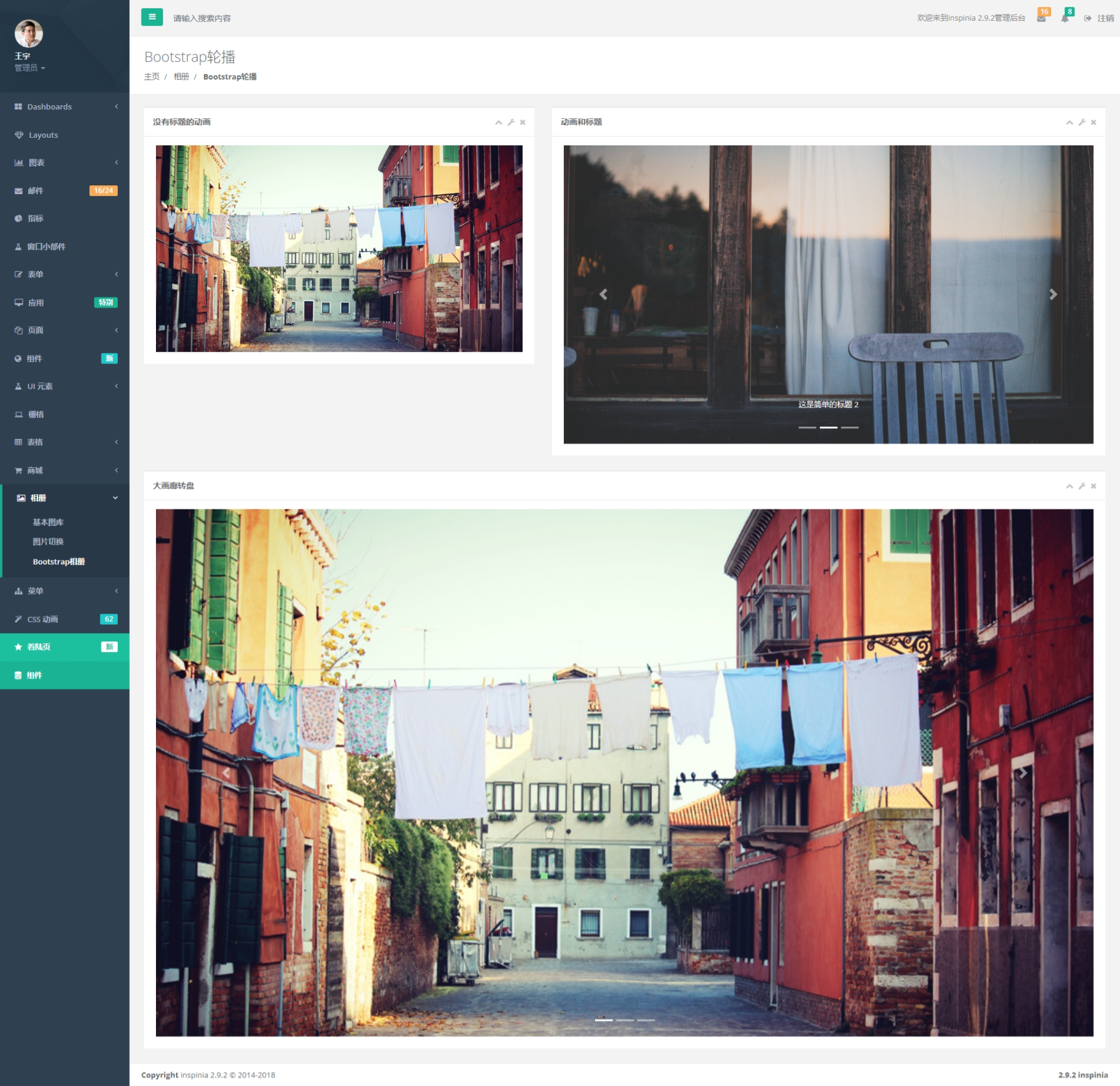Click the wrench icon on 动画和标题 panel
This screenshot has width=1120, height=1086.
point(1082,122)
